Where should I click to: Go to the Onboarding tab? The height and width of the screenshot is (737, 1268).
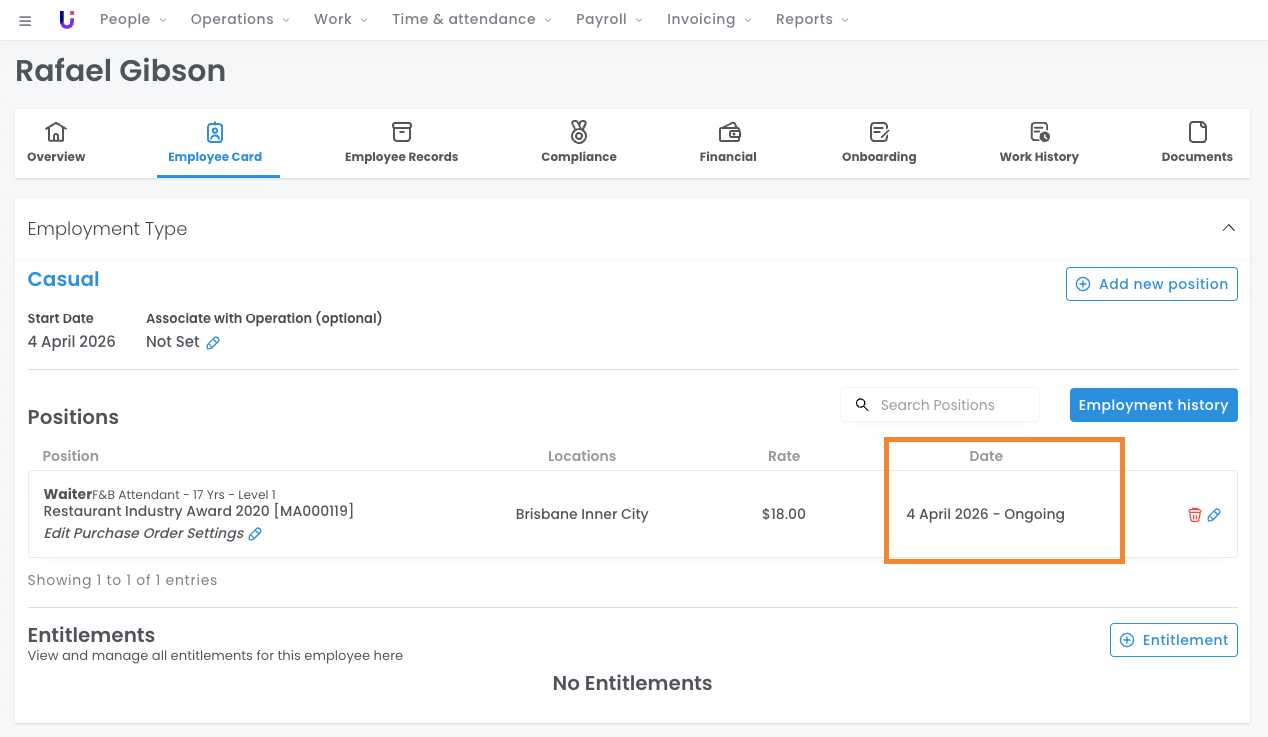click(x=879, y=143)
